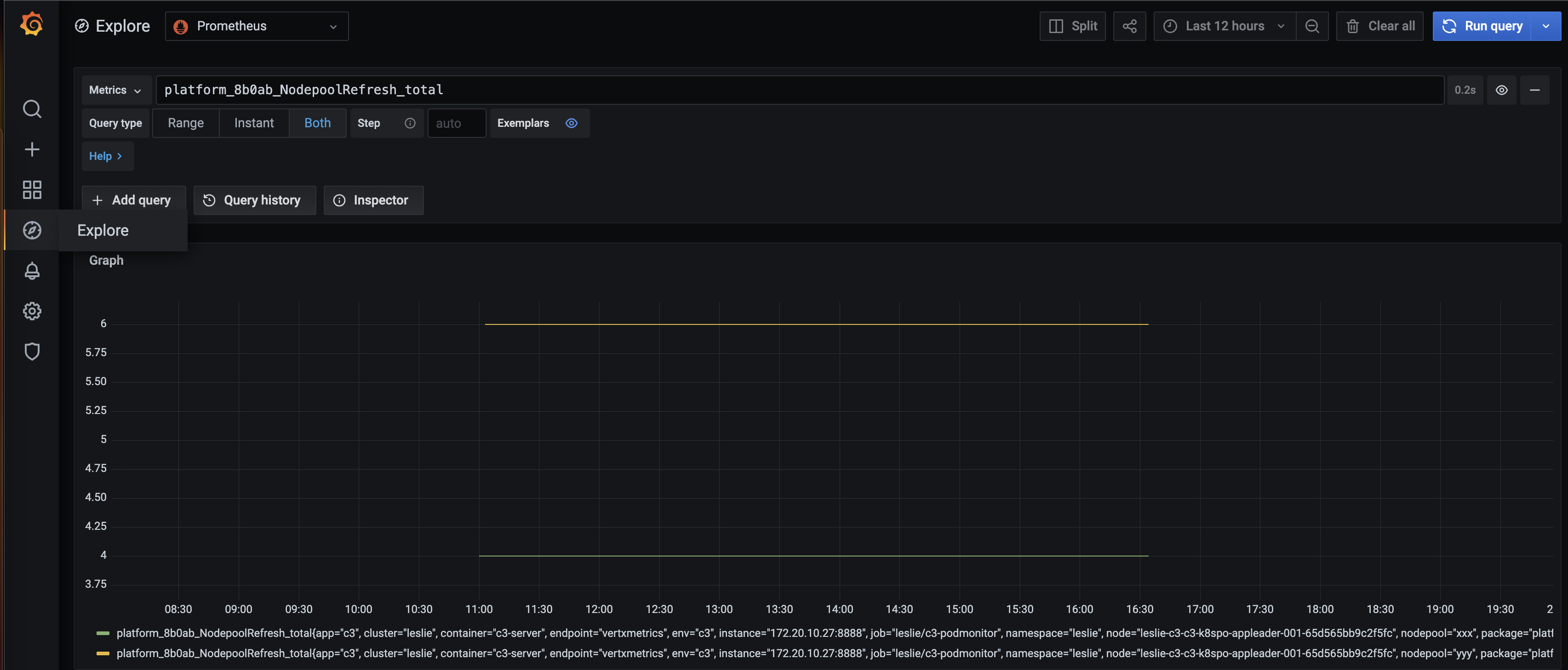The height and width of the screenshot is (670, 1568).
Task: Disable query with the eye icon
Action: click(x=1501, y=90)
